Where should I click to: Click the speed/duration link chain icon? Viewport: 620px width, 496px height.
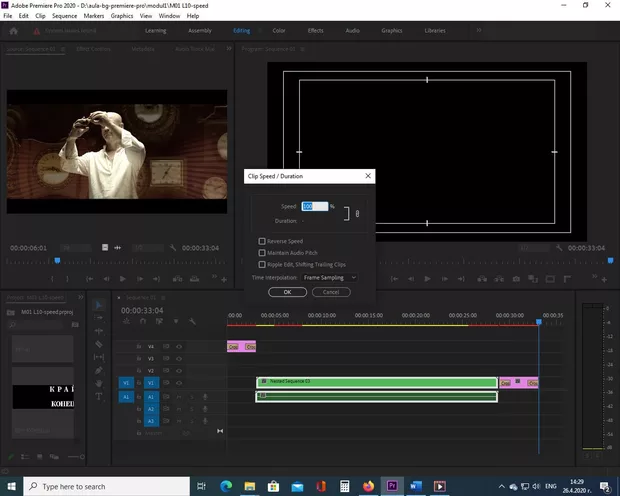tap(357, 212)
